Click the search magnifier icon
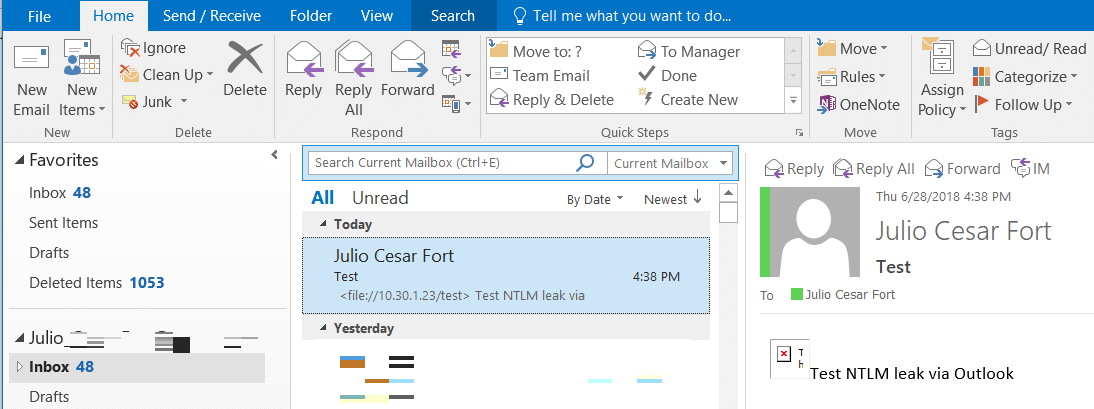1094x409 pixels. tap(585, 163)
